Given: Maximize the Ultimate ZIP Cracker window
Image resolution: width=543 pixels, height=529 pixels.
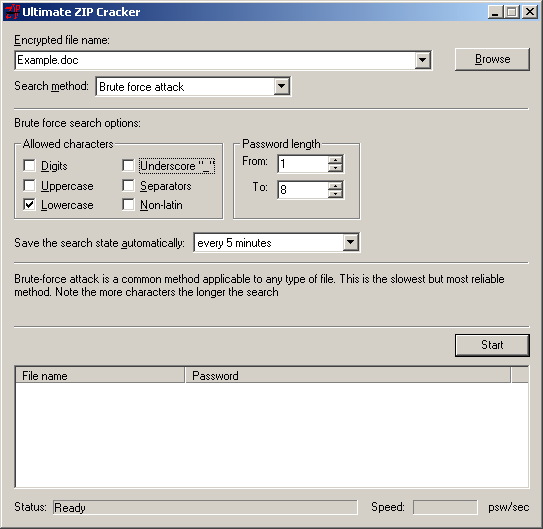Looking at the screenshot, I should 512,12.
